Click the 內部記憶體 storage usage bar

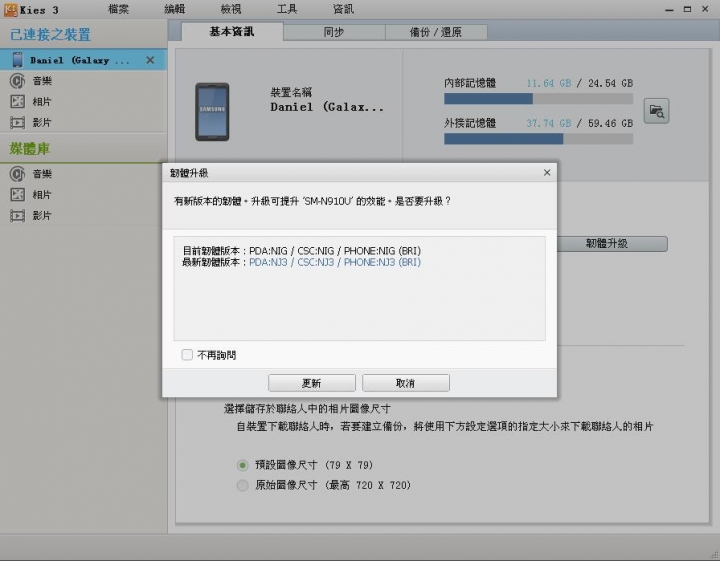point(538,99)
